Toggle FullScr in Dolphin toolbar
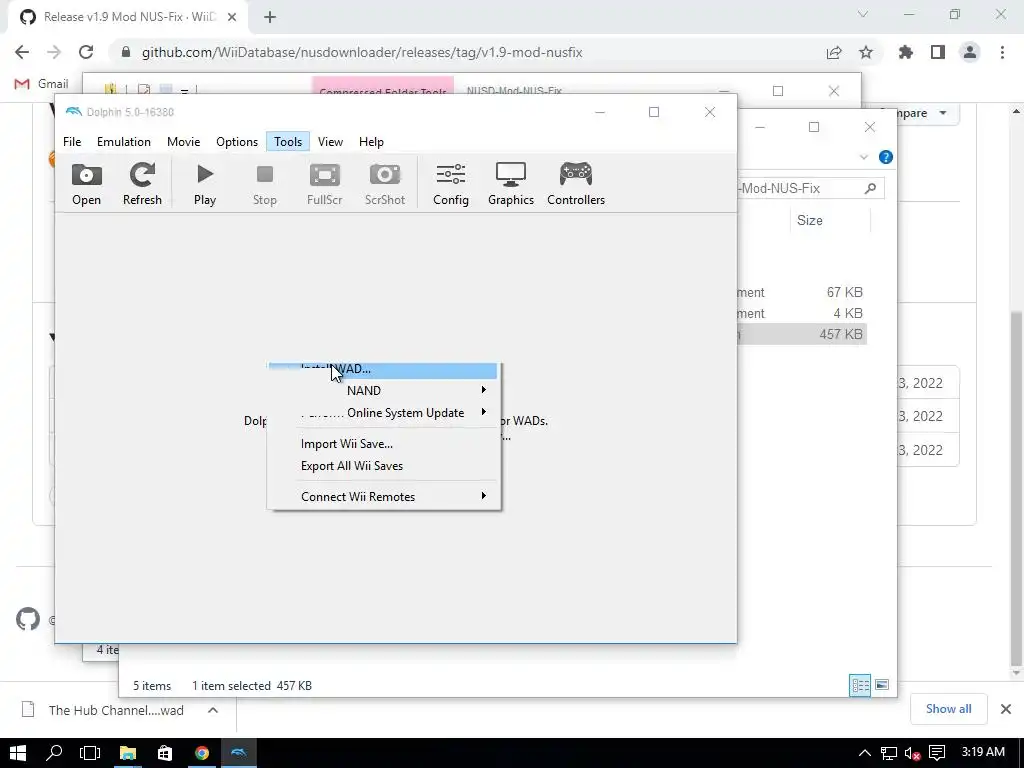 325,184
